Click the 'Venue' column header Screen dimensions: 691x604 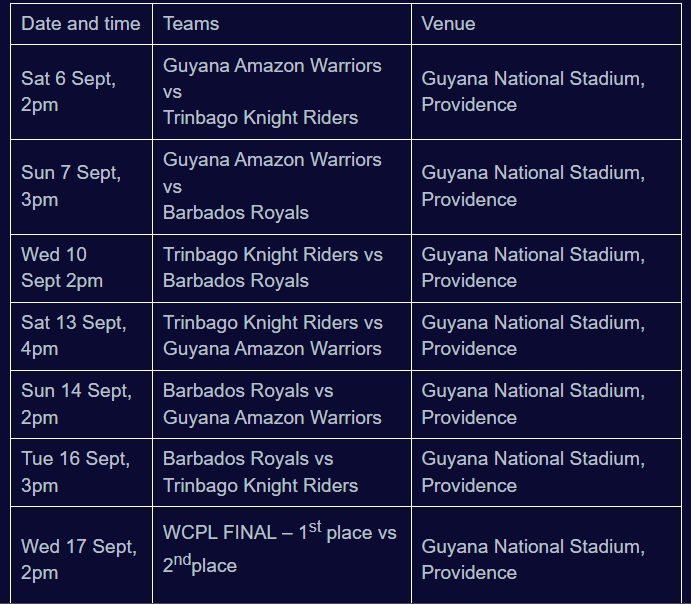click(546, 24)
